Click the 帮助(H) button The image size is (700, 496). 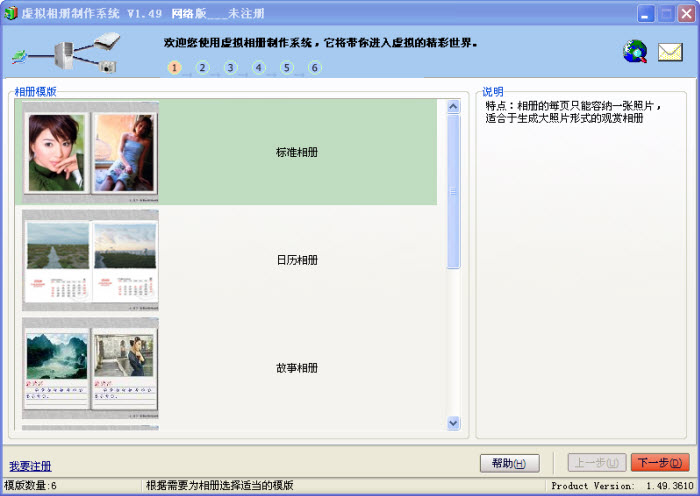point(509,463)
